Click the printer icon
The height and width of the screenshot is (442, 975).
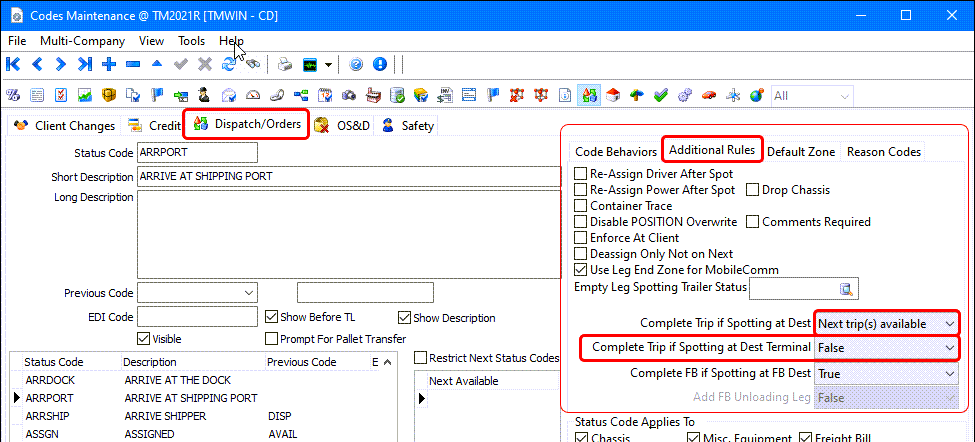[284, 65]
